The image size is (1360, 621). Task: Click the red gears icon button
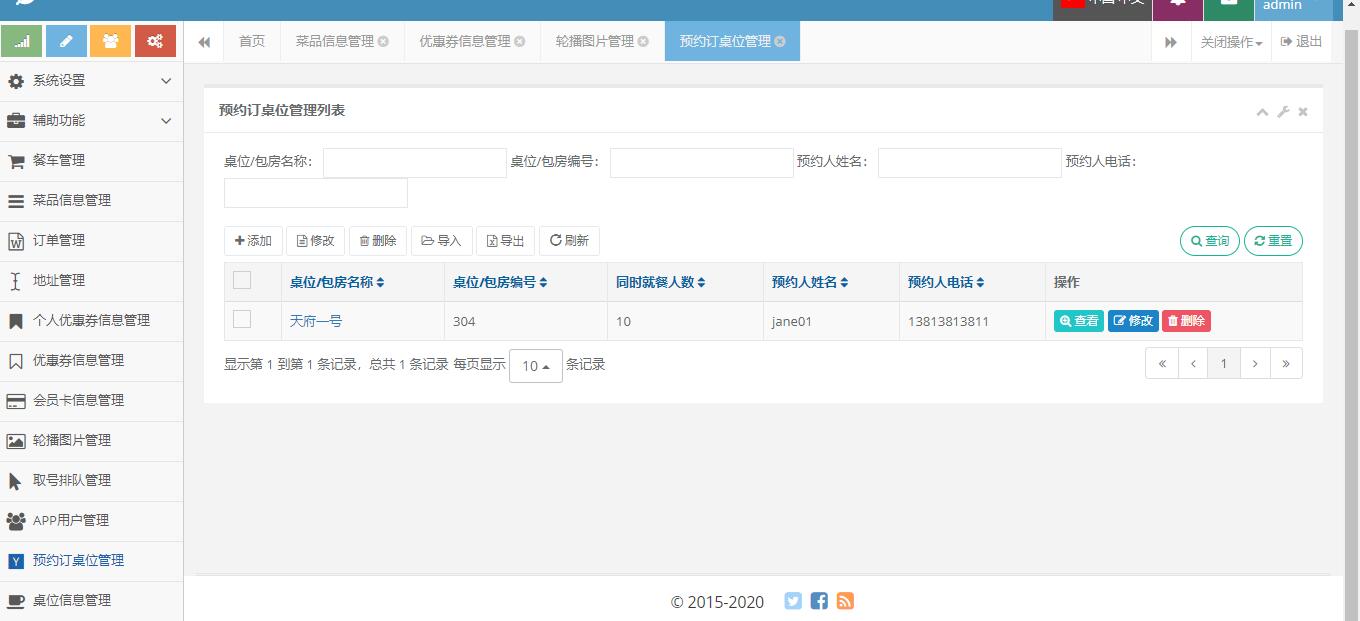click(154, 41)
